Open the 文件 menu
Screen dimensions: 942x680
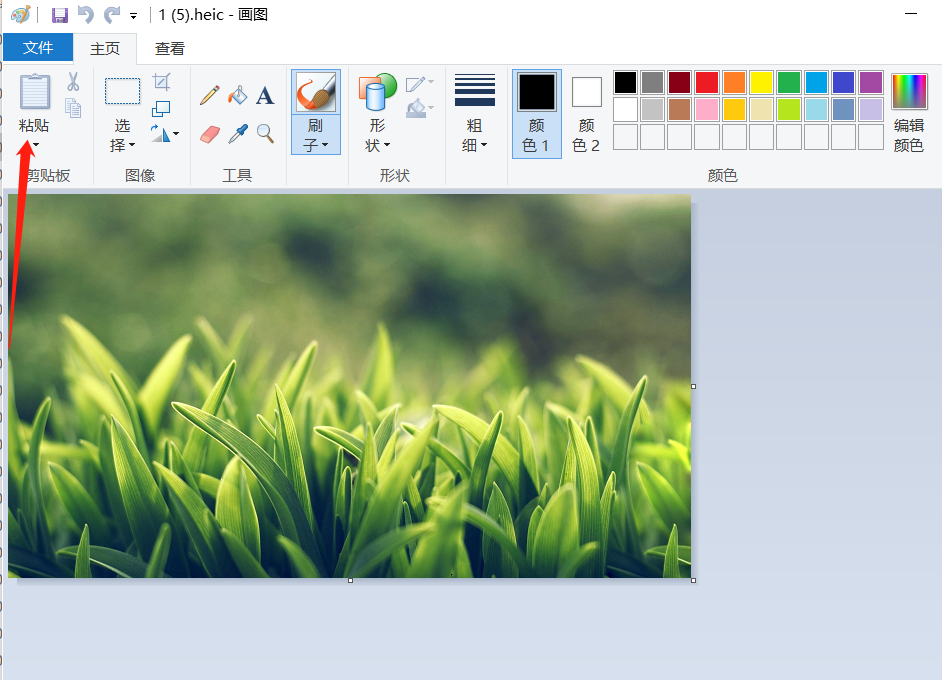38,48
